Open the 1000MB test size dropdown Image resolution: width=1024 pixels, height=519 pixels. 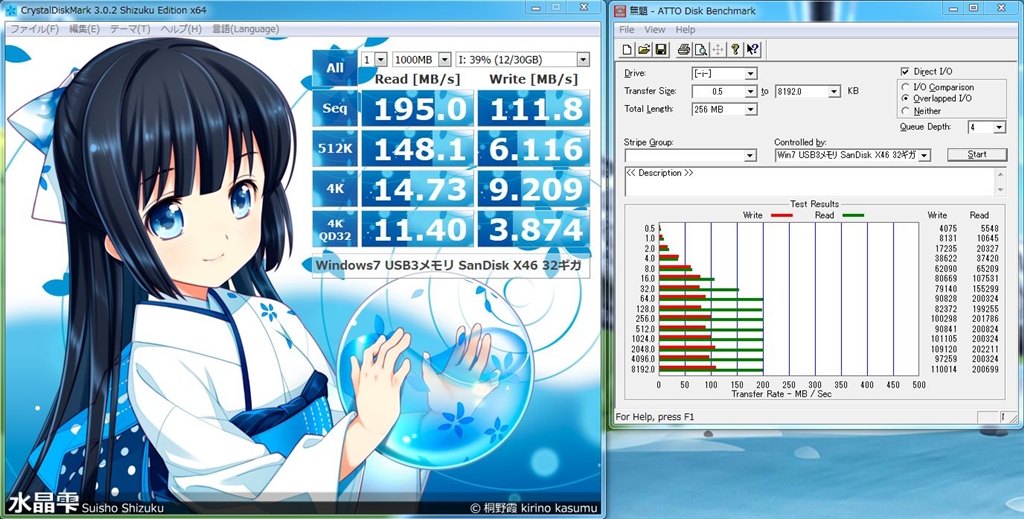tap(445, 60)
